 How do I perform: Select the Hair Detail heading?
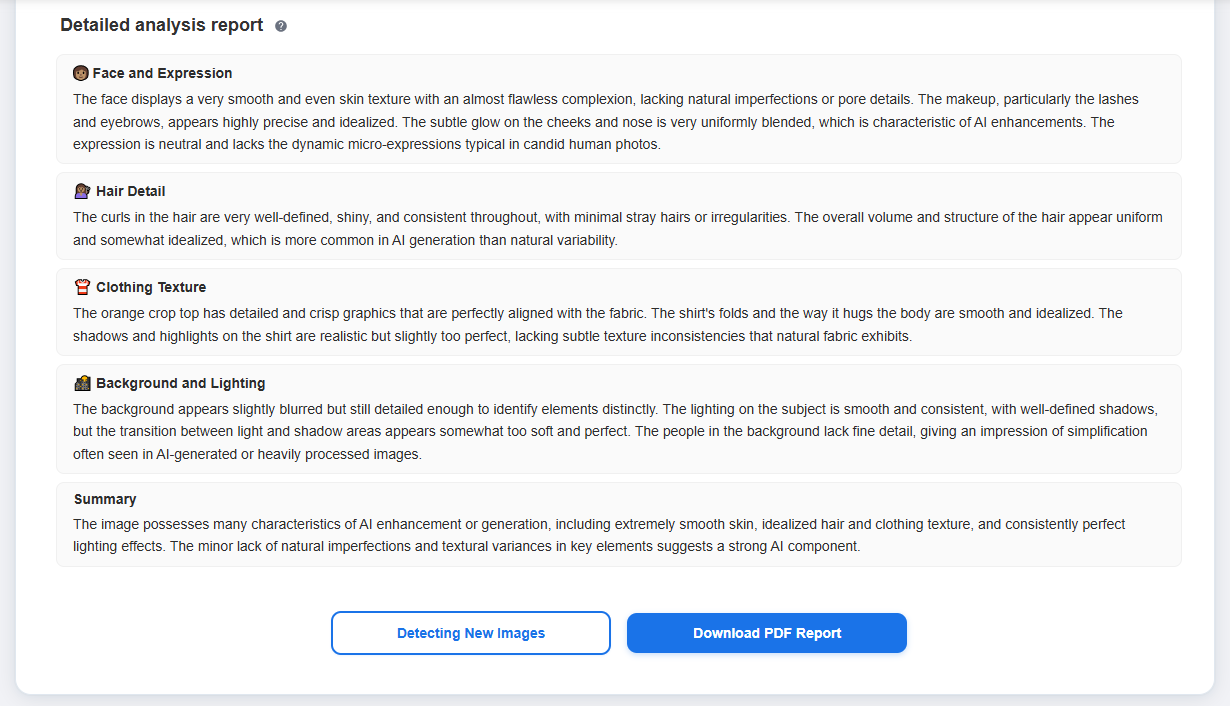point(131,191)
